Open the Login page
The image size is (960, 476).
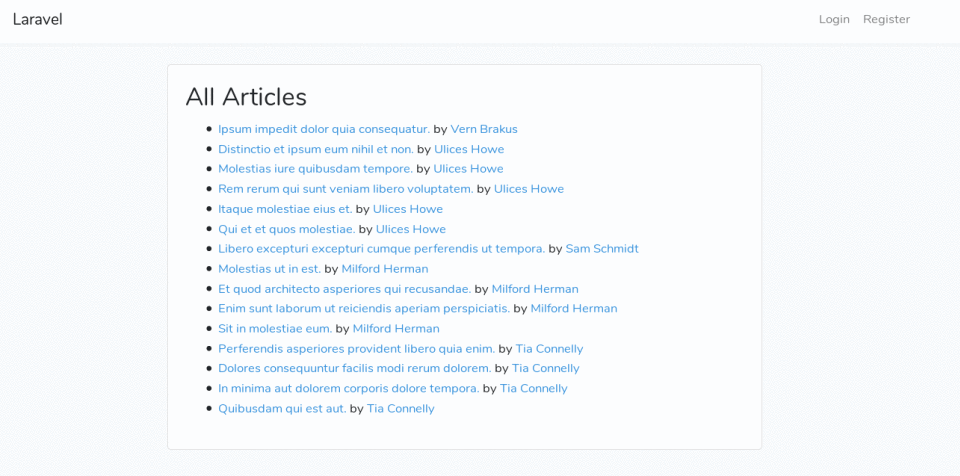click(x=833, y=19)
